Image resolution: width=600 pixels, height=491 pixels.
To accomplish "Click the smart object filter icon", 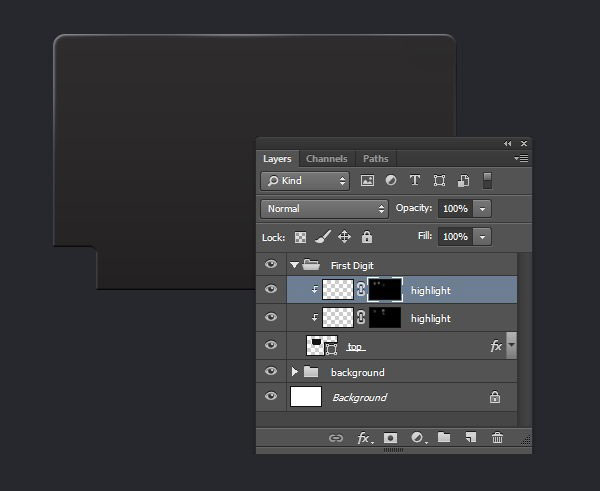I will pyautogui.click(x=464, y=181).
